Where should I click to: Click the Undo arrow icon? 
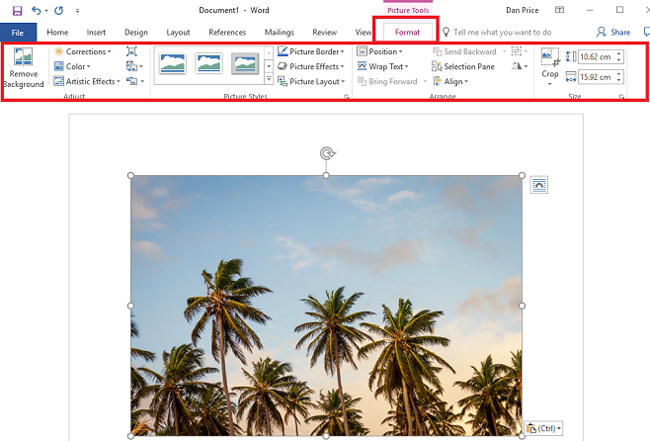tap(36, 10)
